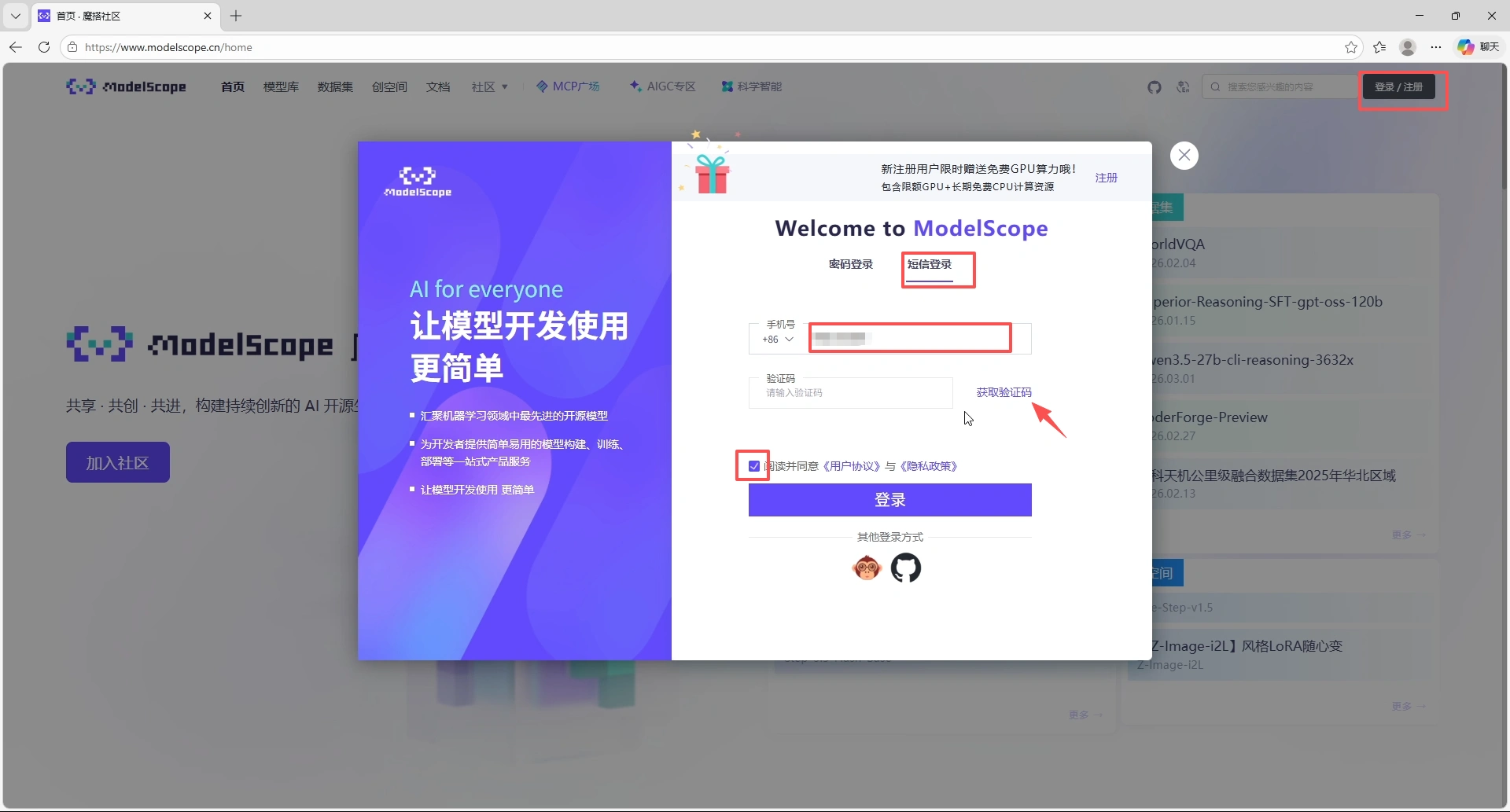The height and width of the screenshot is (812, 1510).
Task: Click the GitHub login icon in the dialog
Action: tap(905, 568)
